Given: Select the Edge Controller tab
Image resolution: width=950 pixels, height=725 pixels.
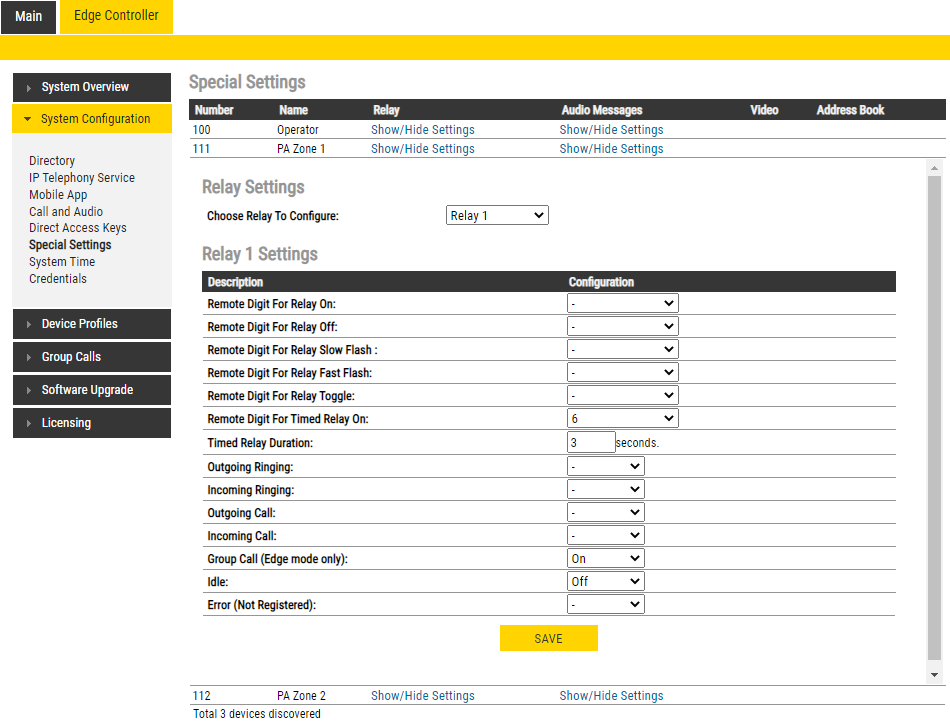Looking at the screenshot, I should [116, 16].
